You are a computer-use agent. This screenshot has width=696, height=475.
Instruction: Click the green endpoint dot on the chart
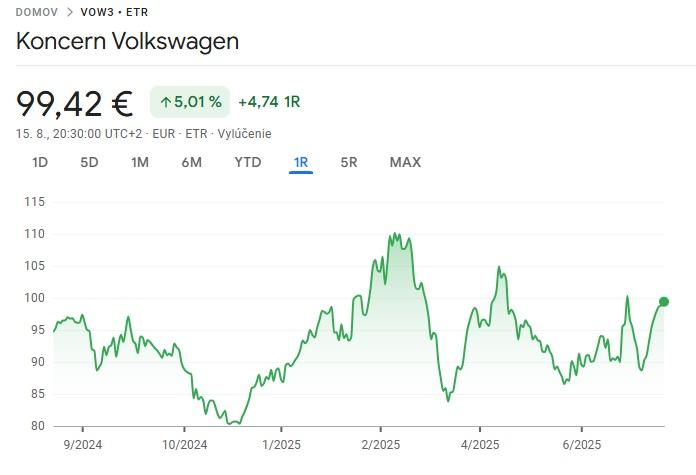point(664,301)
